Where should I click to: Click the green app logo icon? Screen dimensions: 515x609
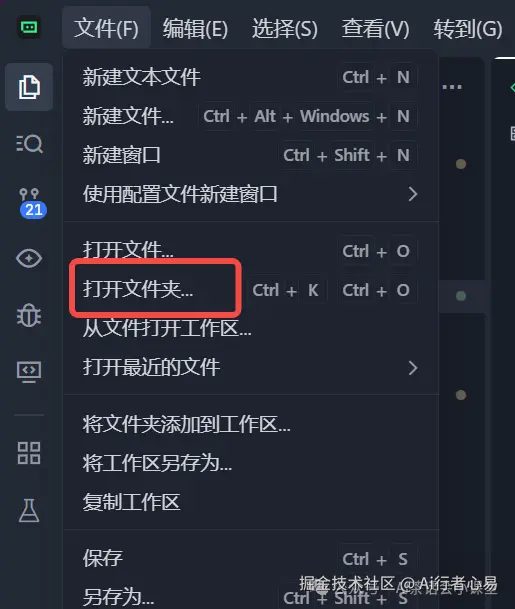point(29,27)
